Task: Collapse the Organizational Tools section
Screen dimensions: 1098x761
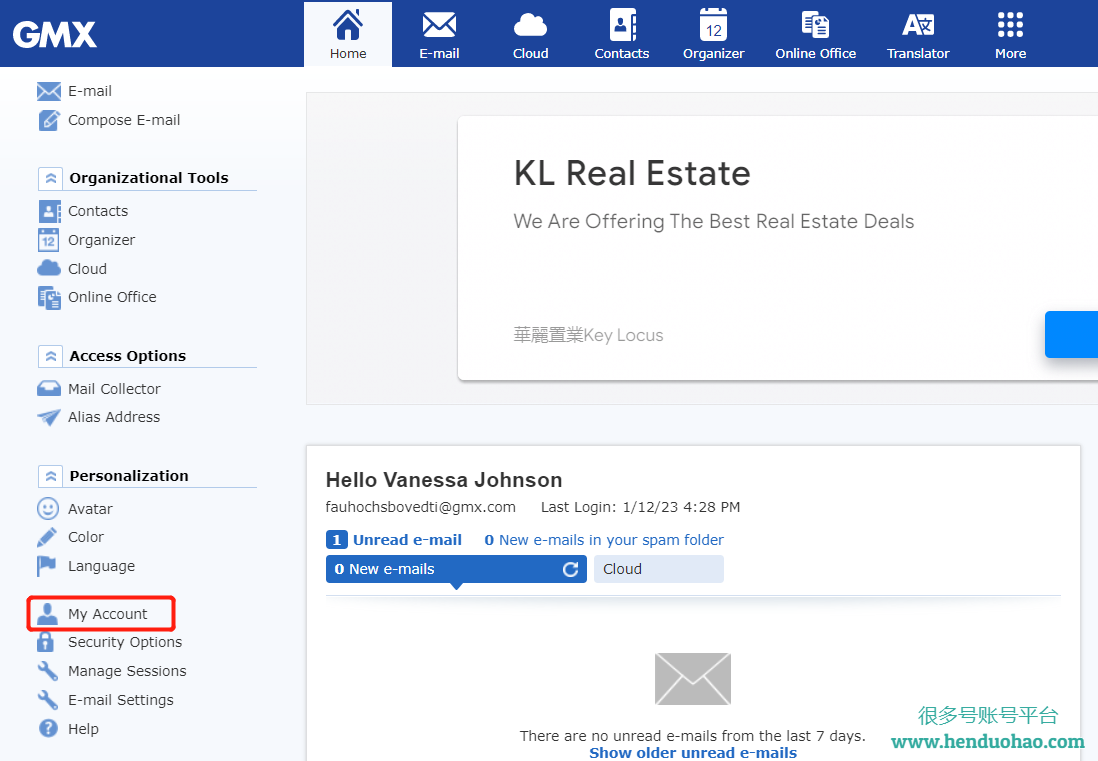Action: [x=50, y=179]
